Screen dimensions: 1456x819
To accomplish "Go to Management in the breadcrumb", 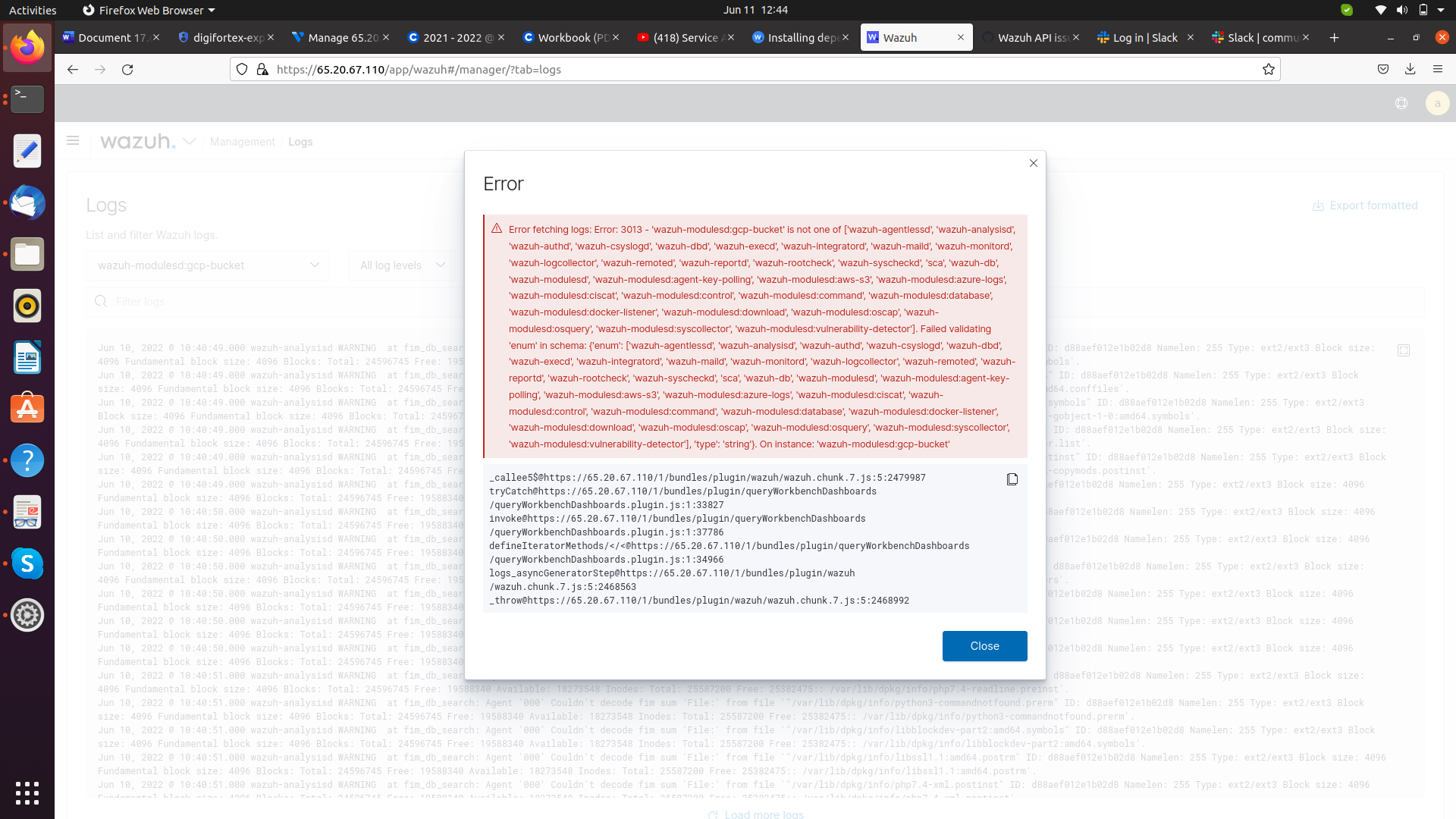I will click(243, 142).
